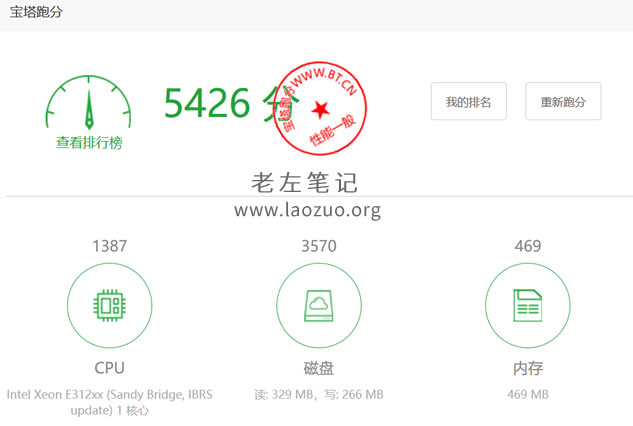633x426 pixels.
Task: Click the CPU chip icon
Action: click(109, 305)
